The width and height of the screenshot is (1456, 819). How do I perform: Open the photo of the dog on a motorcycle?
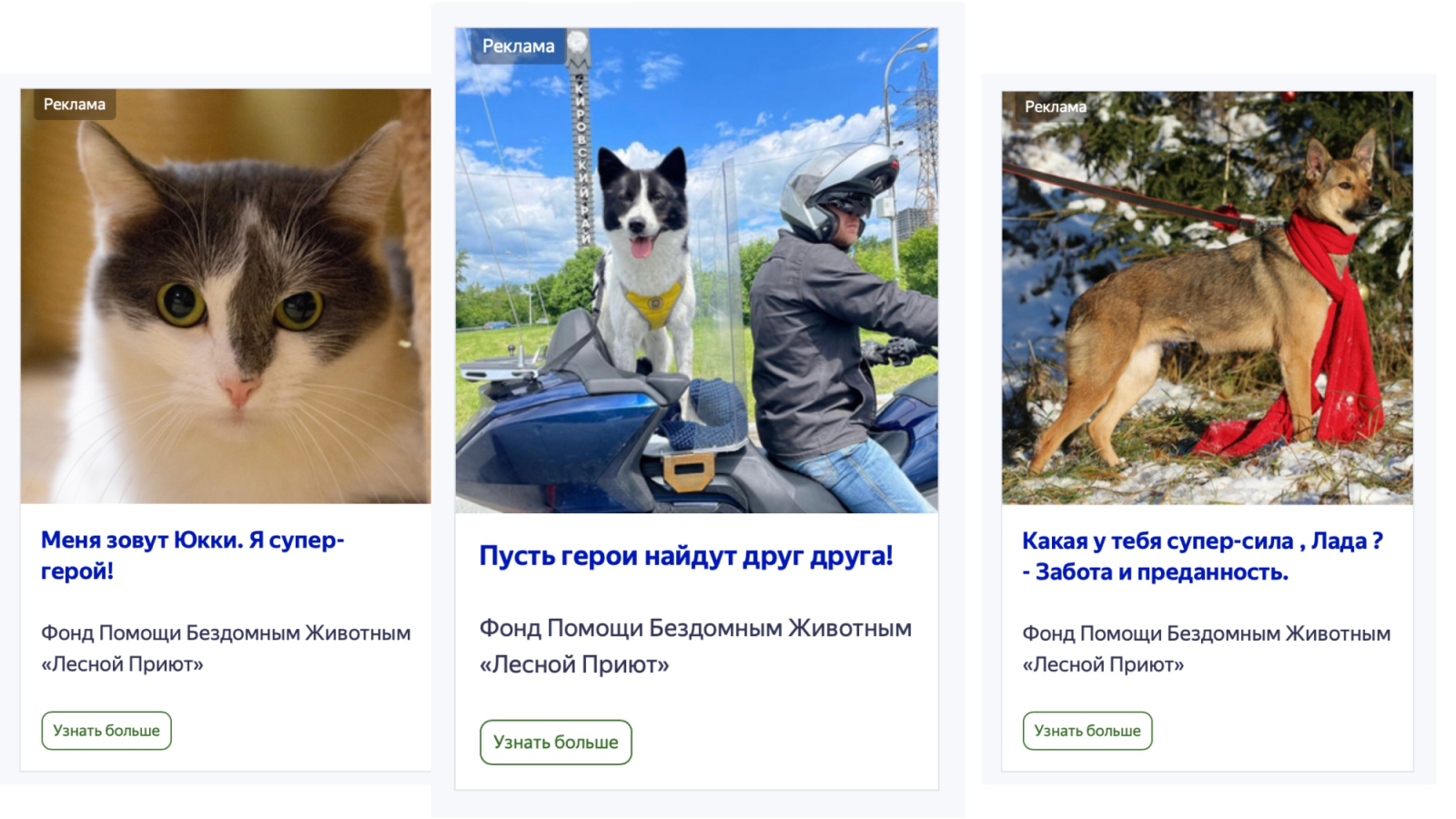(696, 270)
